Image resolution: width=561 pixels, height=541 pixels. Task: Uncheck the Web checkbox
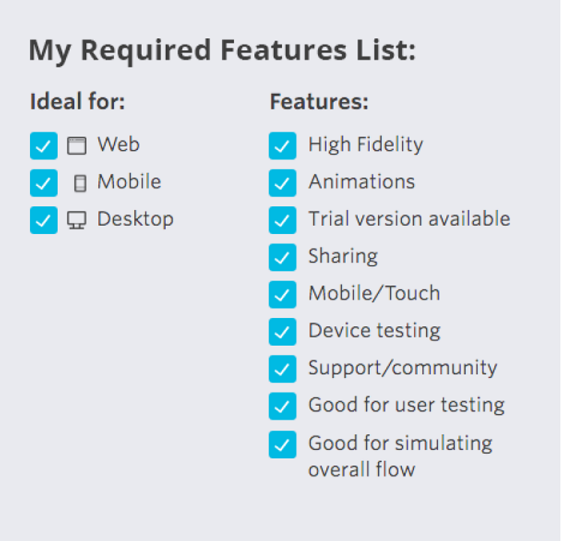(x=44, y=146)
